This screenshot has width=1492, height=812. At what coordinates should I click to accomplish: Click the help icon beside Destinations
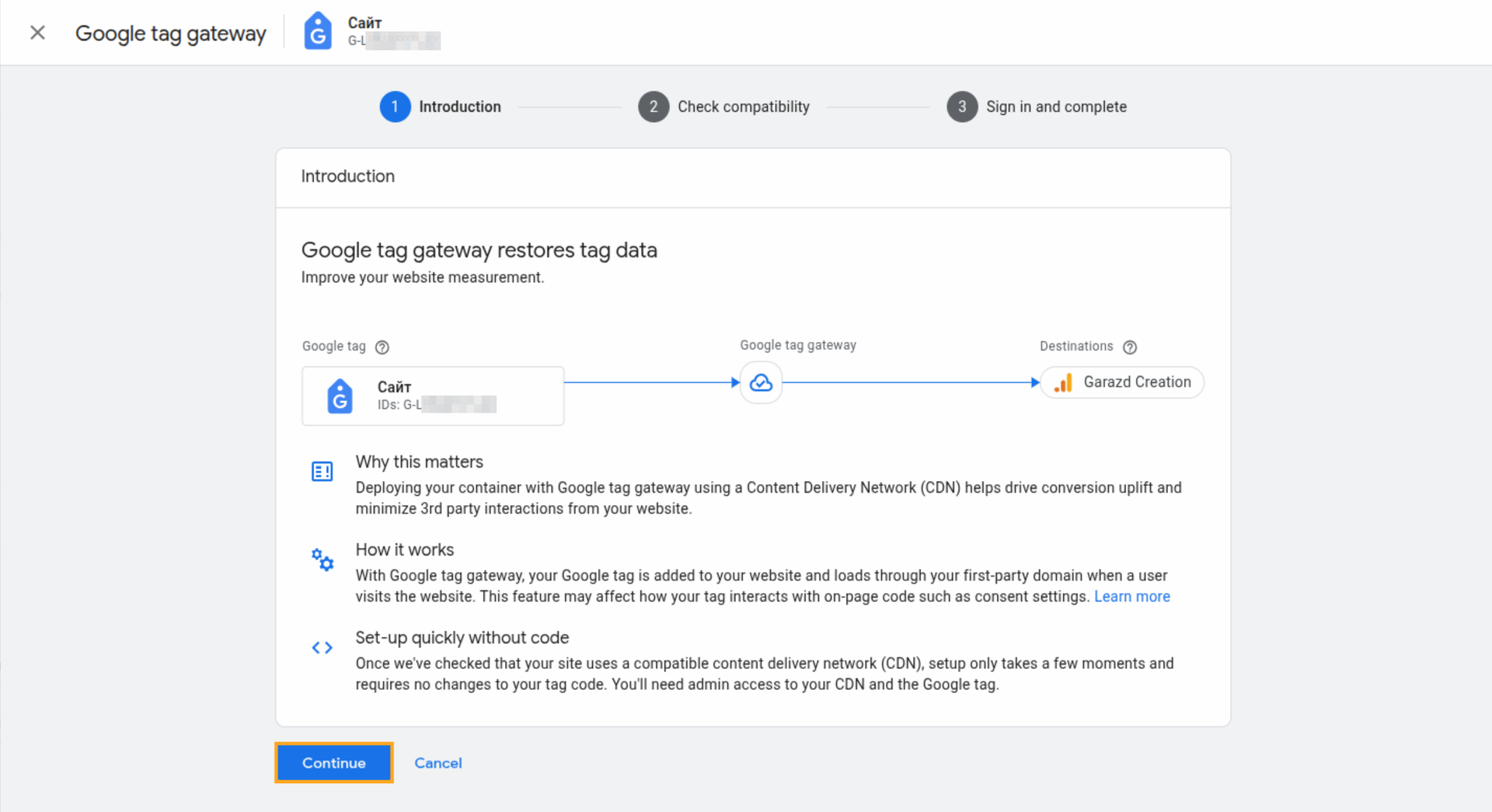tap(1130, 347)
